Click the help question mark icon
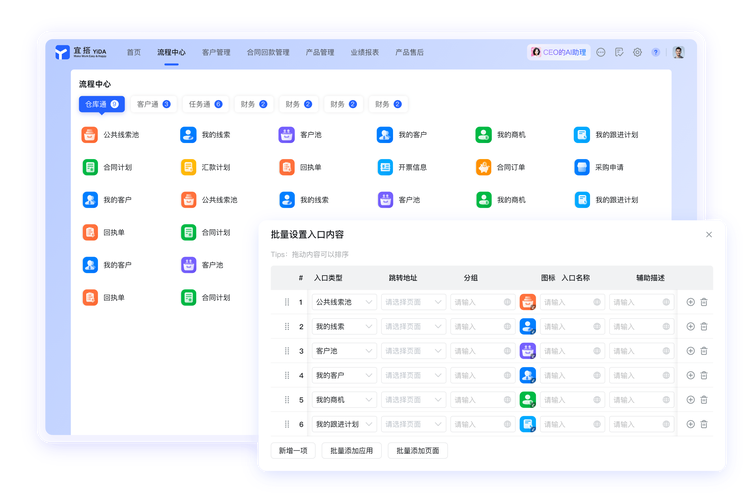Screen dimensions: 756x500 pyautogui.click(x=656, y=52)
